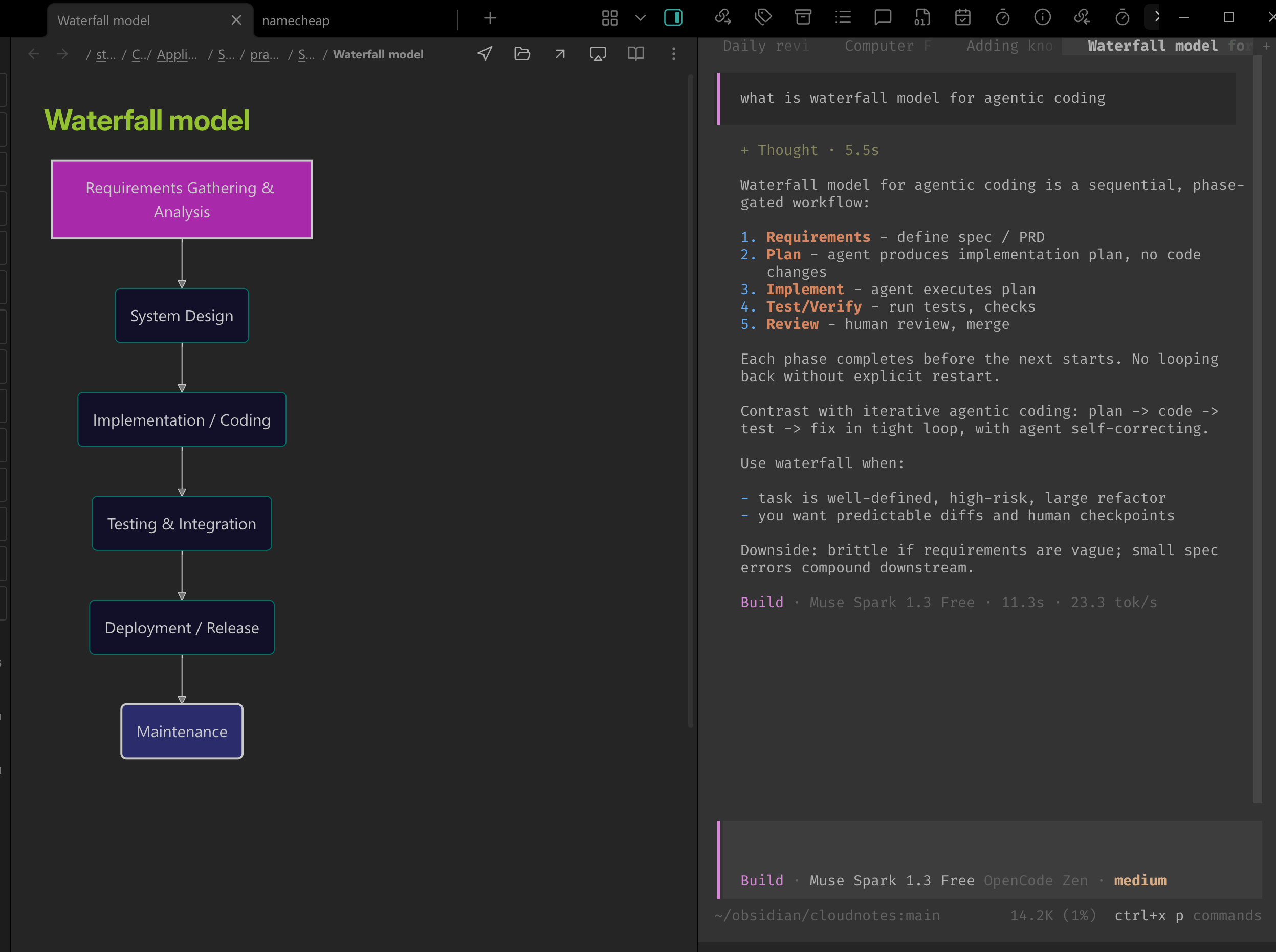1276x952 pixels.
Task: Select the 'Deployment / Release' diagram node
Action: (182, 627)
